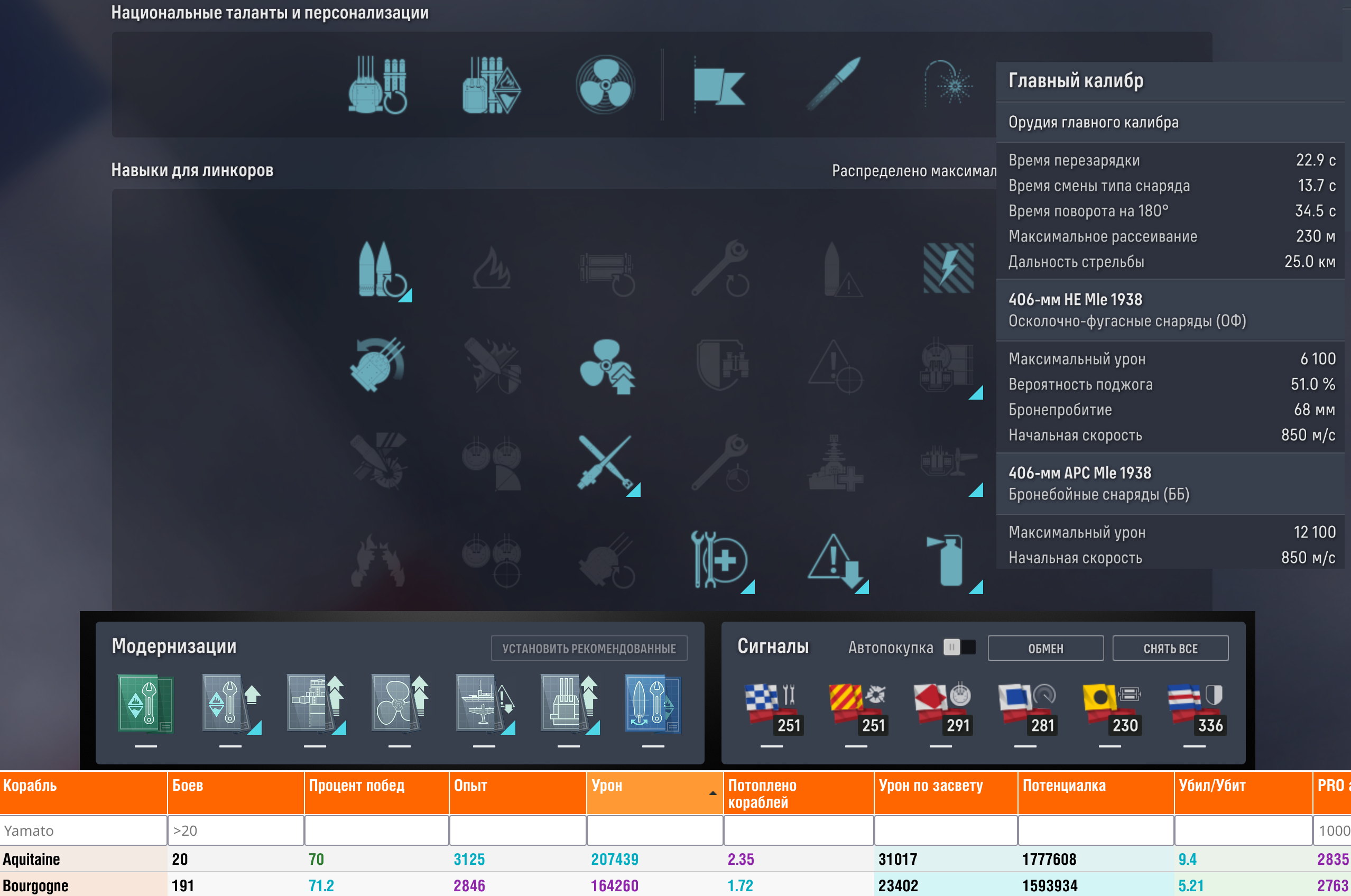The width and height of the screenshot is (1351, 896).
Task: Click the flag personalization icon
Action: click(x=719, y=85)
